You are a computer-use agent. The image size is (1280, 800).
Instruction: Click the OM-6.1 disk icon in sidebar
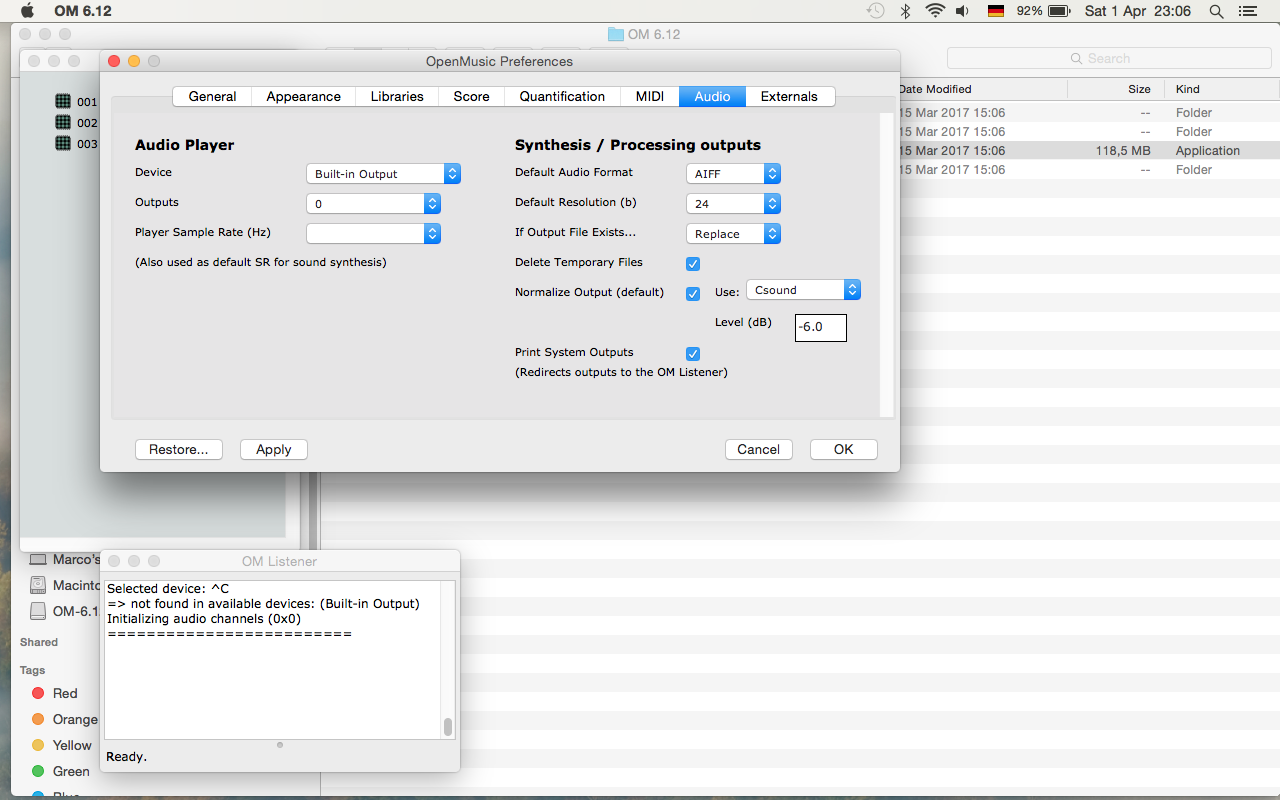click(x=38, y=611)
